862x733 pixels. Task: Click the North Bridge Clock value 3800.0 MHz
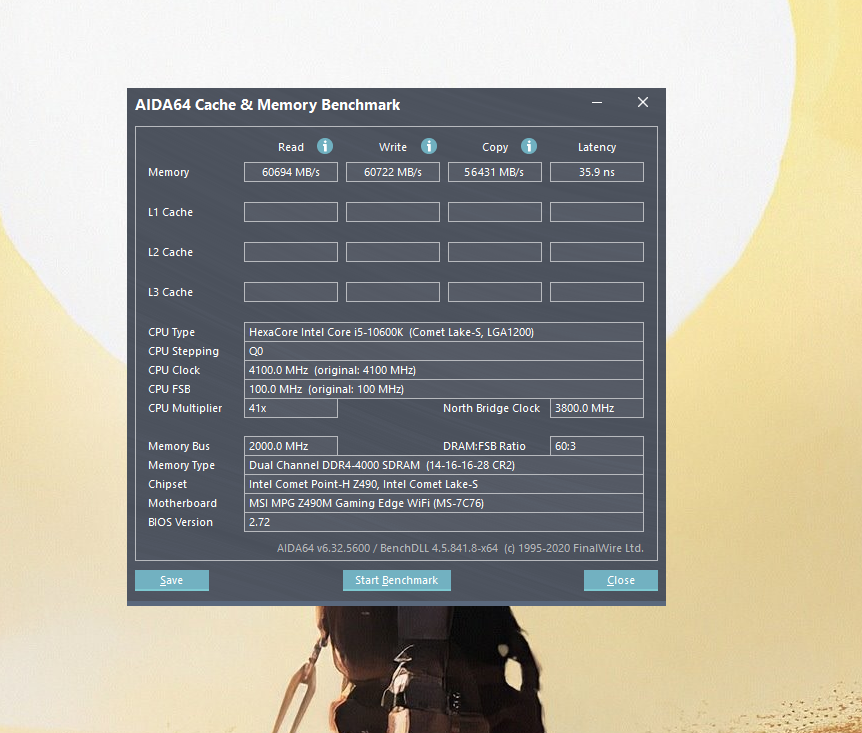(596, 408)
